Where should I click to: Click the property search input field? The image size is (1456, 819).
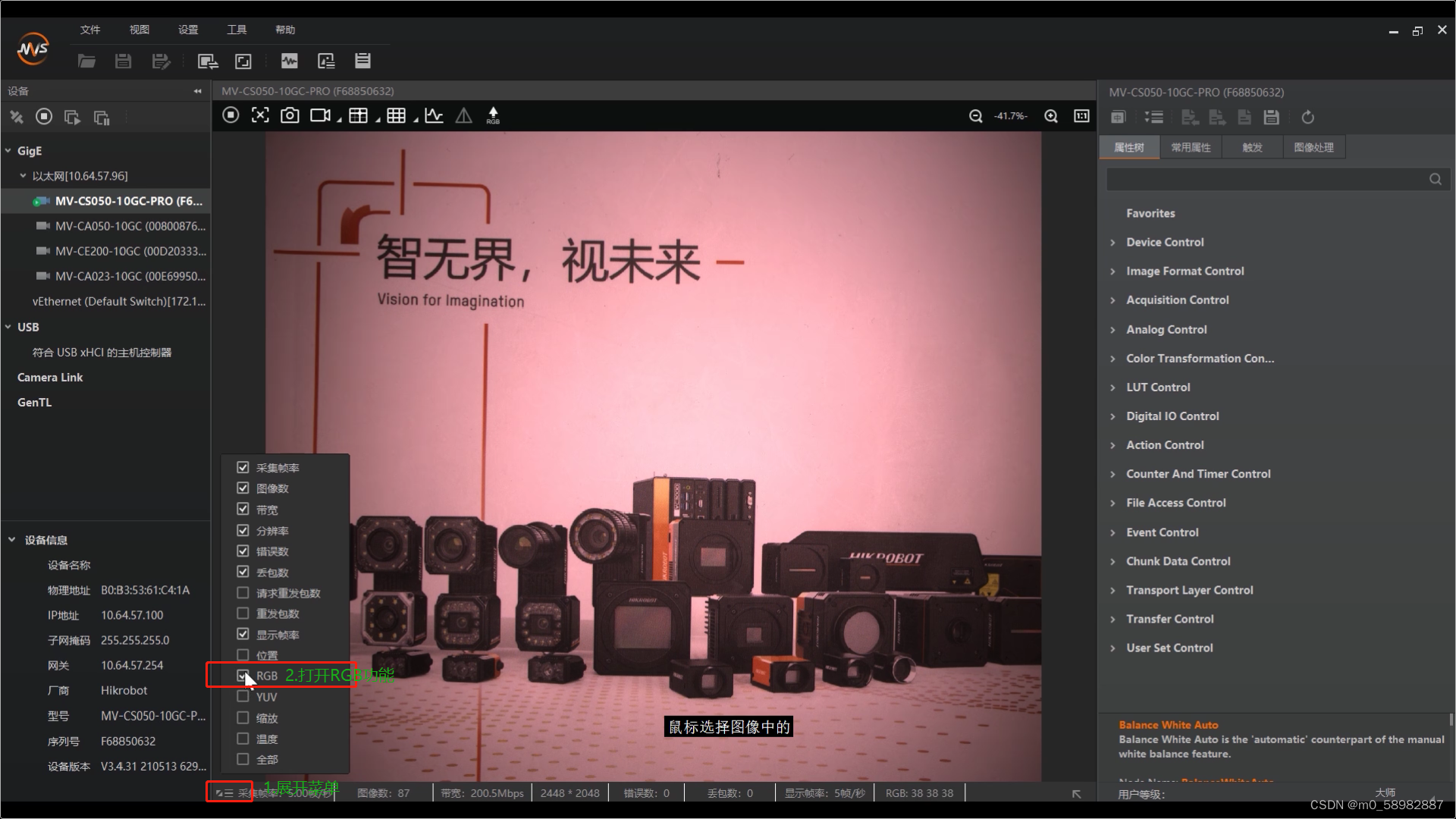(1266, 179)
